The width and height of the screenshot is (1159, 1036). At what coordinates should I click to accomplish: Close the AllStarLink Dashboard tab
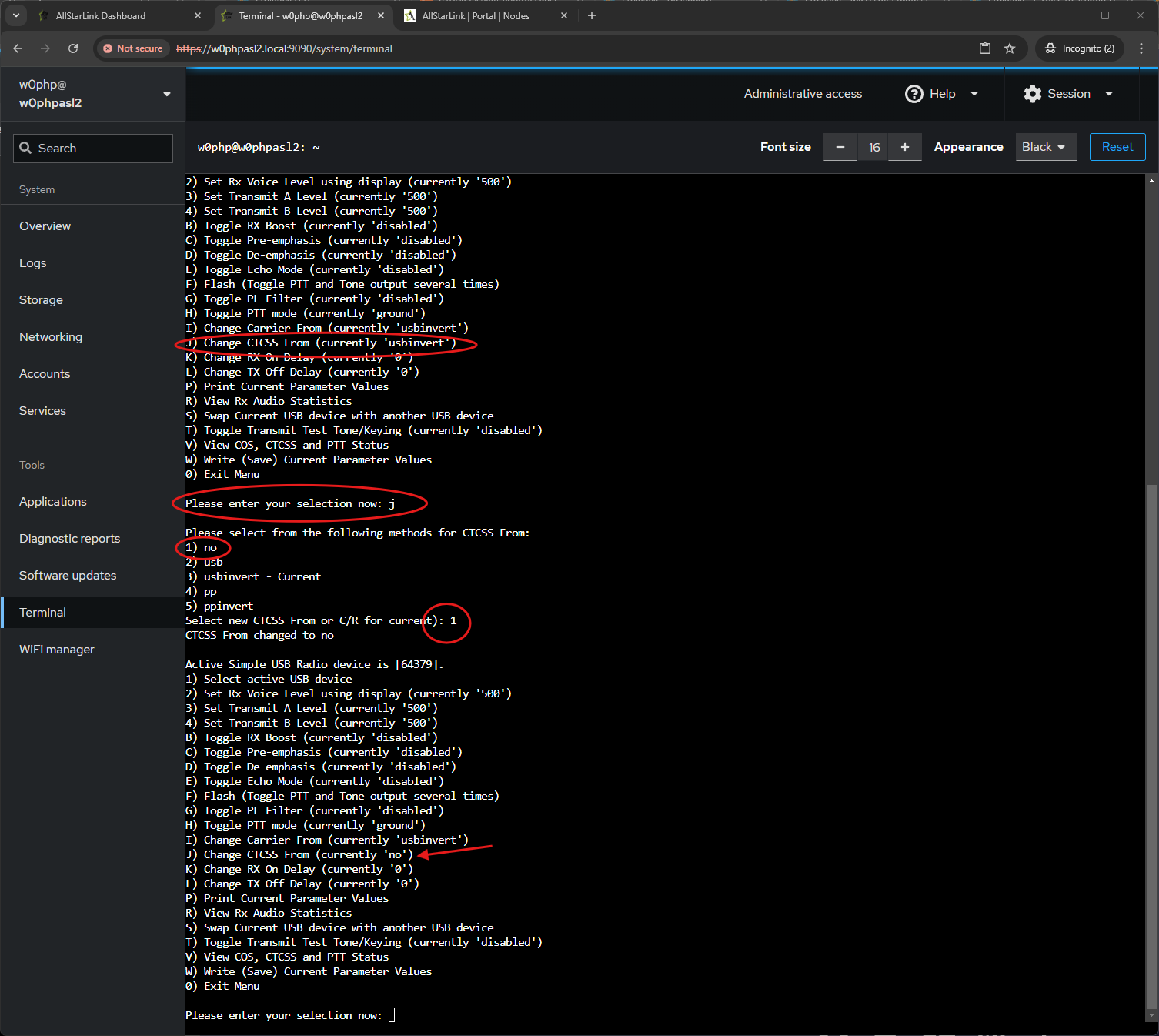click(198, 15)
